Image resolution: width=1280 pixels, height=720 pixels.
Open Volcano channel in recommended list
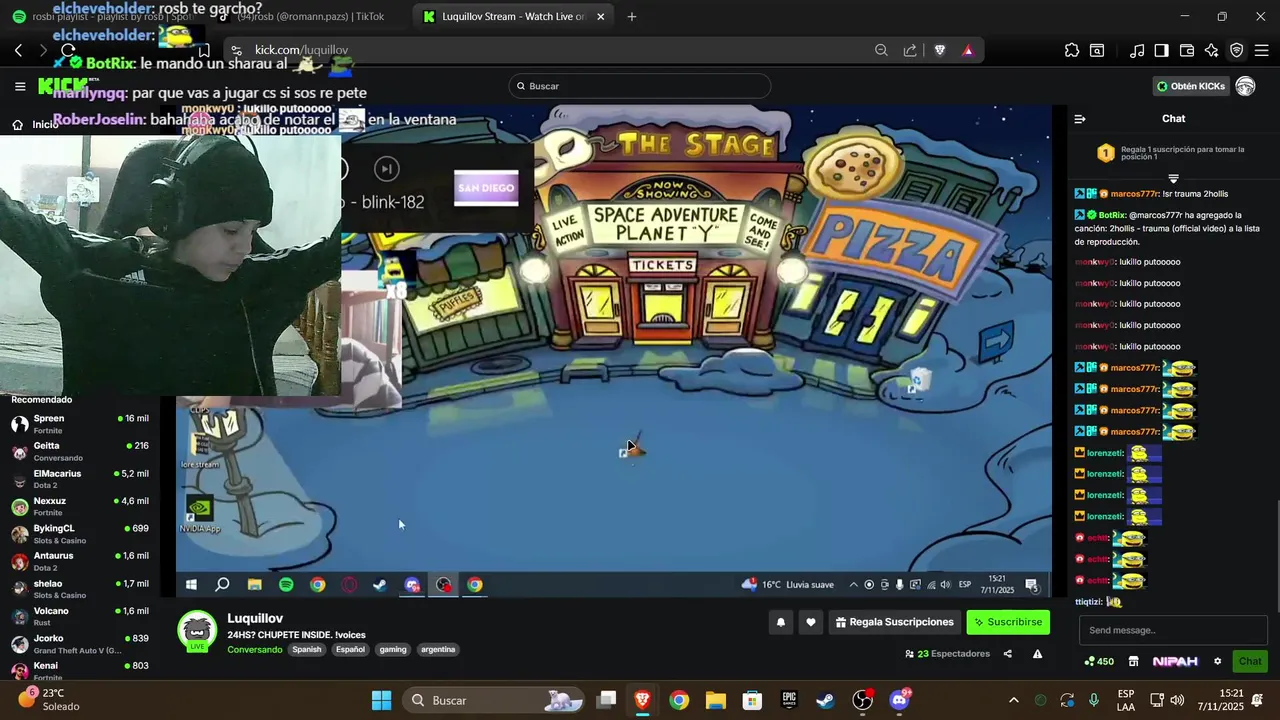click(80, 616)
